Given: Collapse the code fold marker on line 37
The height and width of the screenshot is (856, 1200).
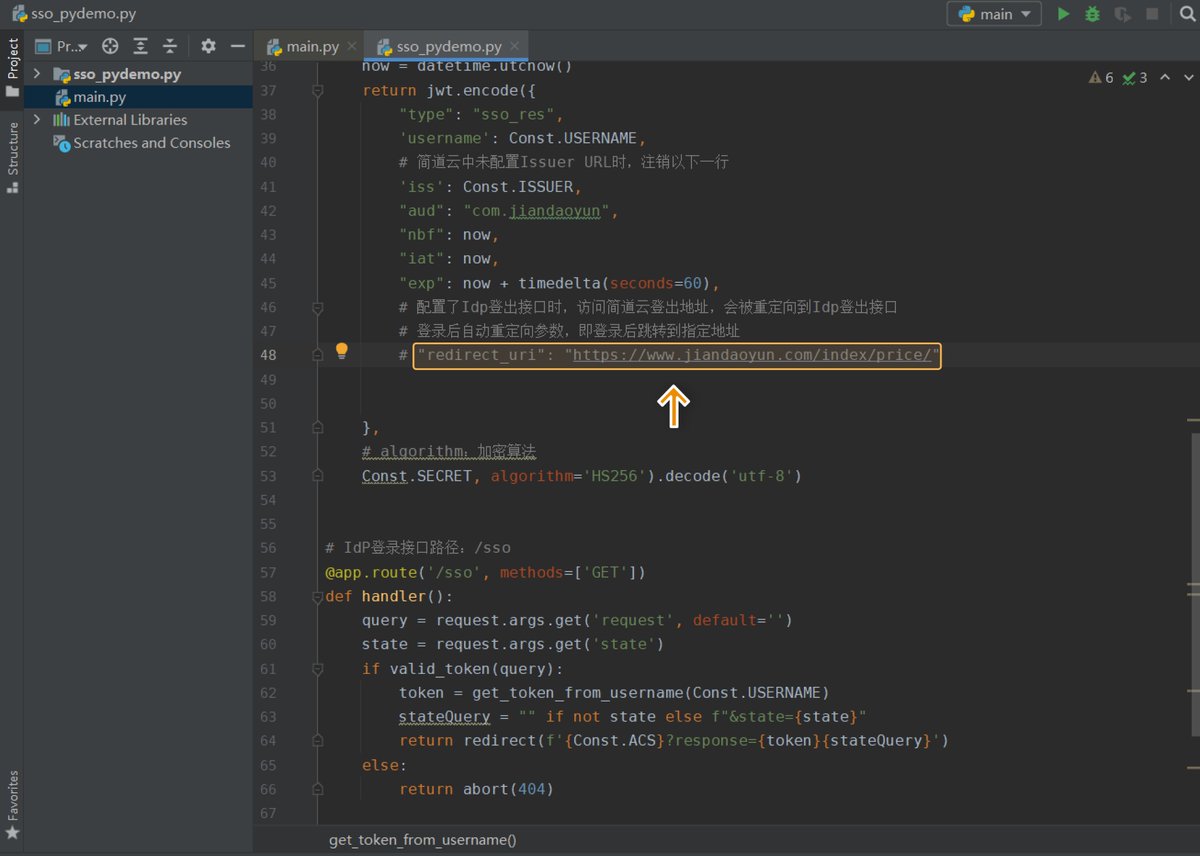Looking at the screenshot, I should (317, 90).
